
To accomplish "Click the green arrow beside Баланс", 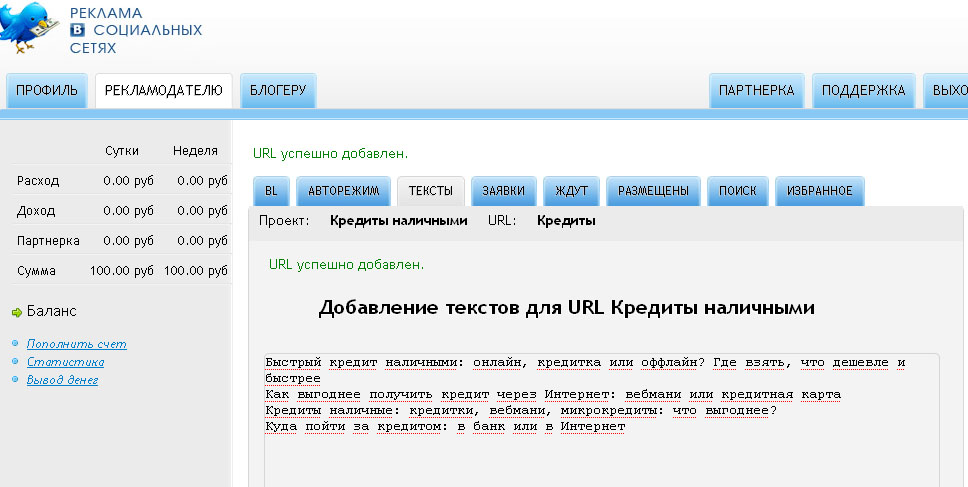I will [x=17, y=313].
